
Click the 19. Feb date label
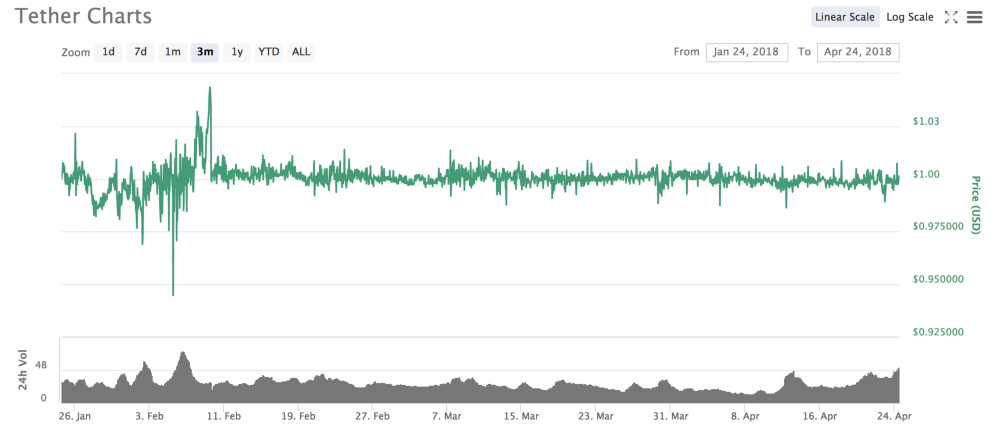tap(298, 417)
